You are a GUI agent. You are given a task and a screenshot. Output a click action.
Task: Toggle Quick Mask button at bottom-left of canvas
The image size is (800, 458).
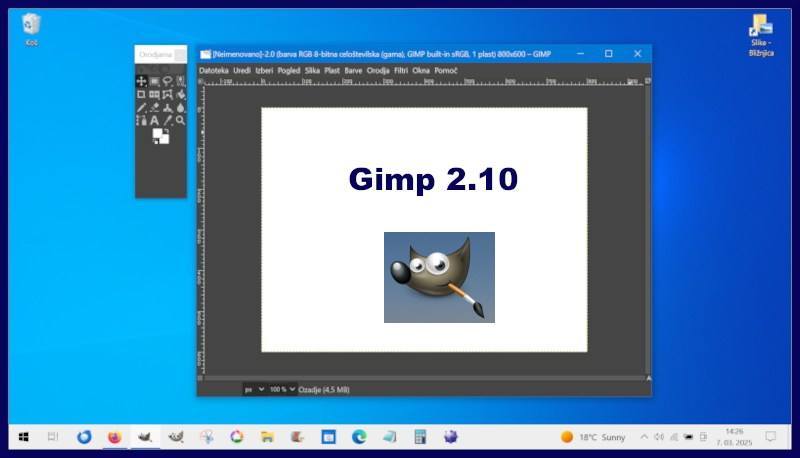click(x=201, y=378)
